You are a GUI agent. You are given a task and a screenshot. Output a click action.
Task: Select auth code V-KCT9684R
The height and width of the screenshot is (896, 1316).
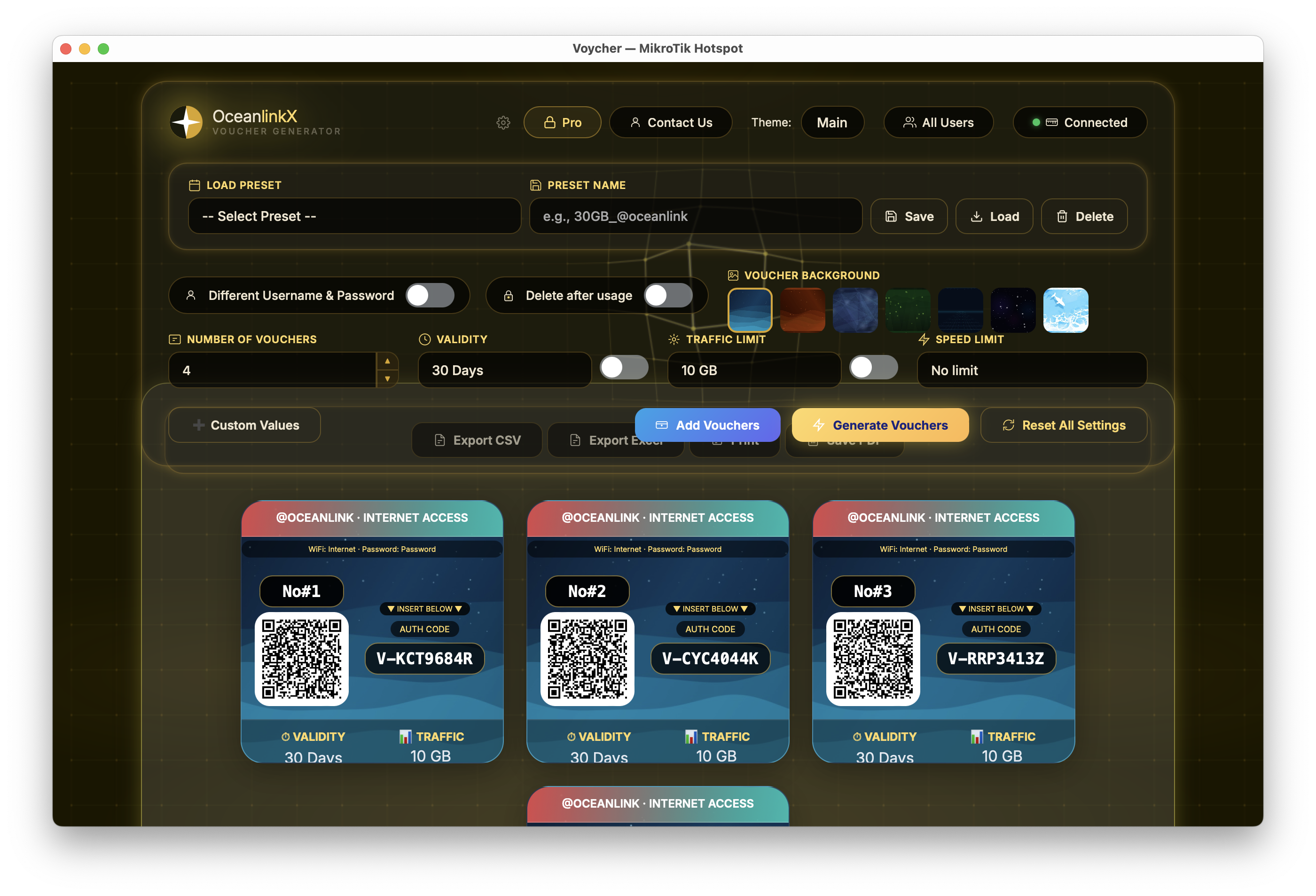click(x=425, y=659)
